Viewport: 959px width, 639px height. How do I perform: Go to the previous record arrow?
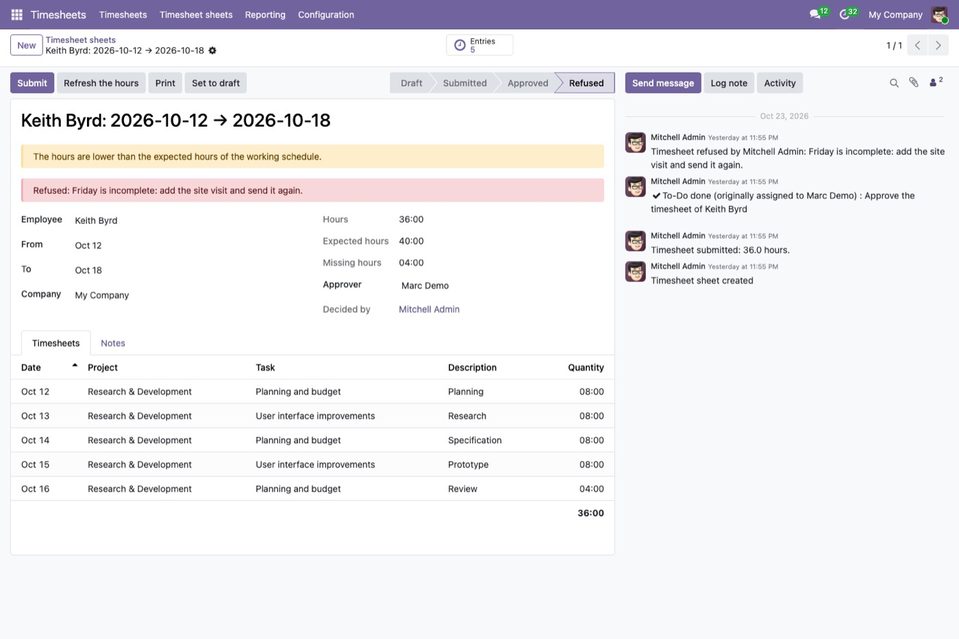click(917, 45)
